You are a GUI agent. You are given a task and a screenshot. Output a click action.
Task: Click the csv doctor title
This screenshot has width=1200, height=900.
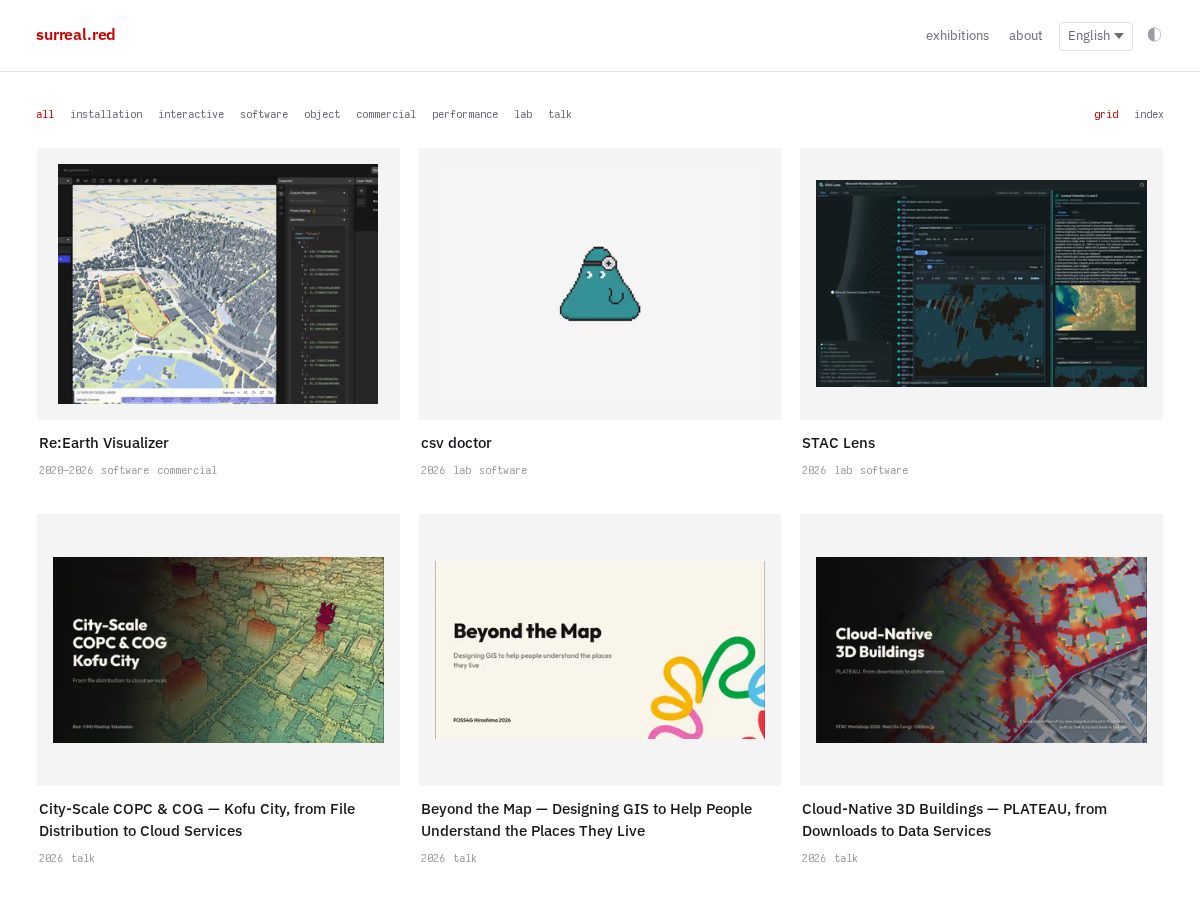[456, 443]
